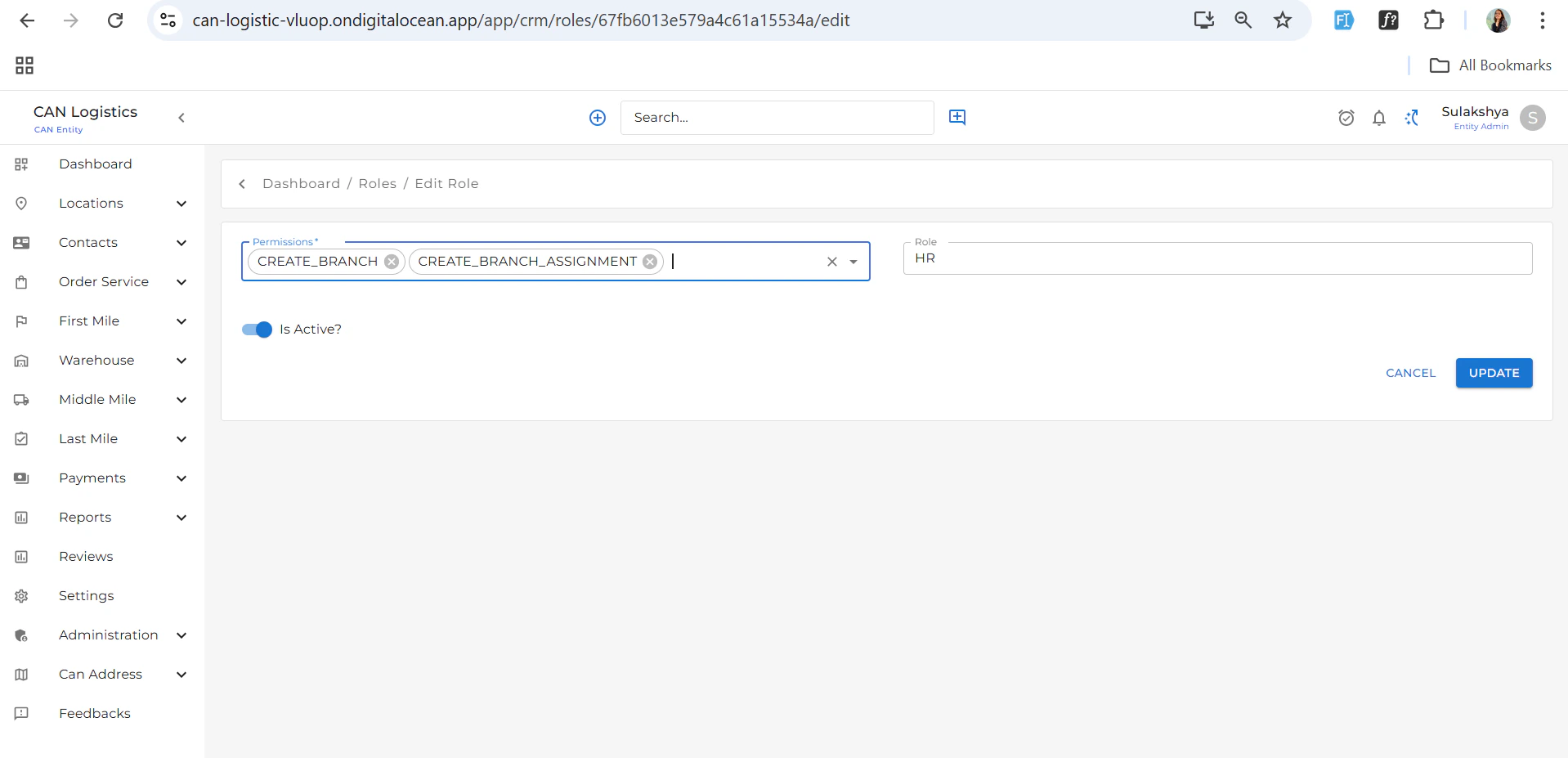
Task: Open Reviews in sidebar
Action: [x=102, y=557]
